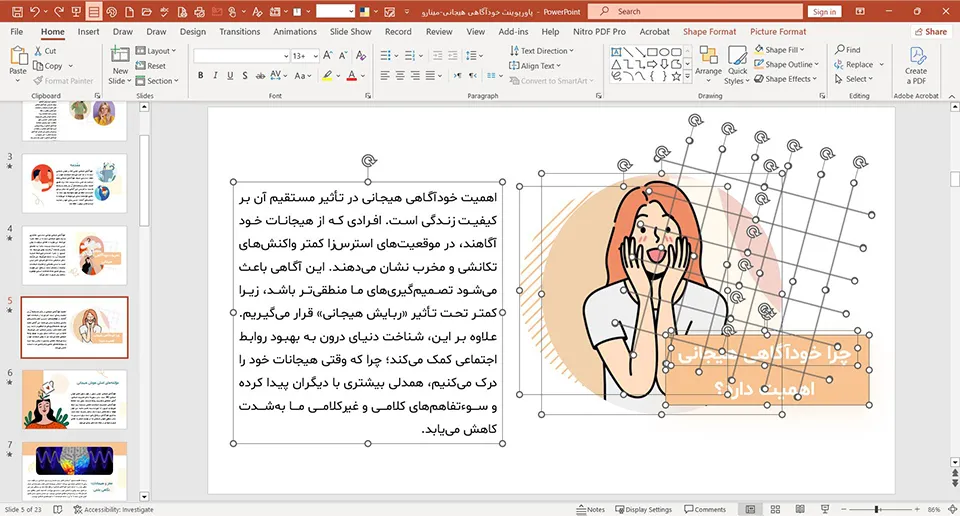Toggle Normal view in status bar
This screenshot has width=960, height=516.
(750, 509)
